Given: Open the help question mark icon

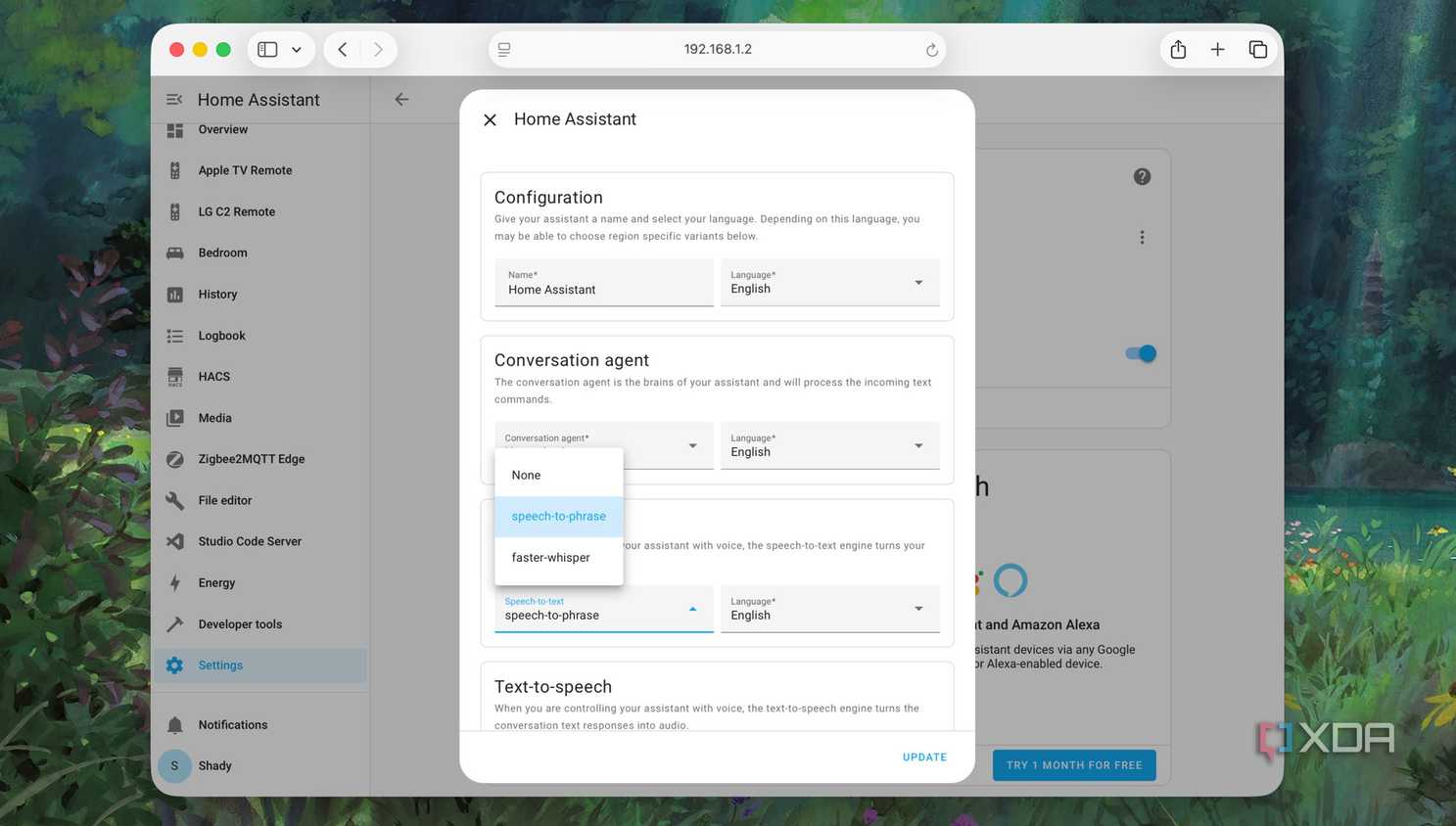Looking at the screenshot, I should 1142,177.
